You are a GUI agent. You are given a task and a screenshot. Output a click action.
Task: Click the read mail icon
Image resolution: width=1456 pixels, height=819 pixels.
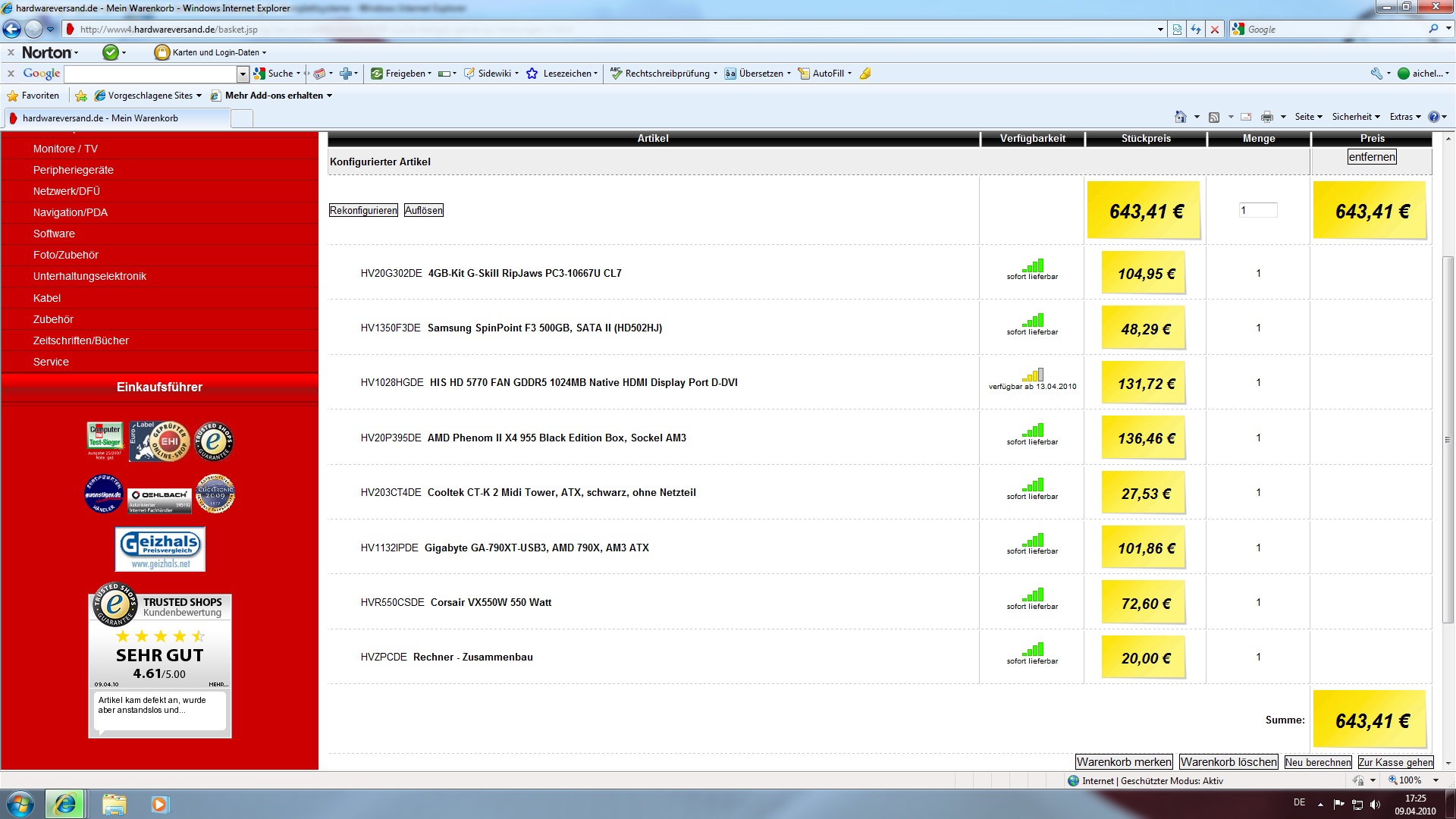[1246, 117]
